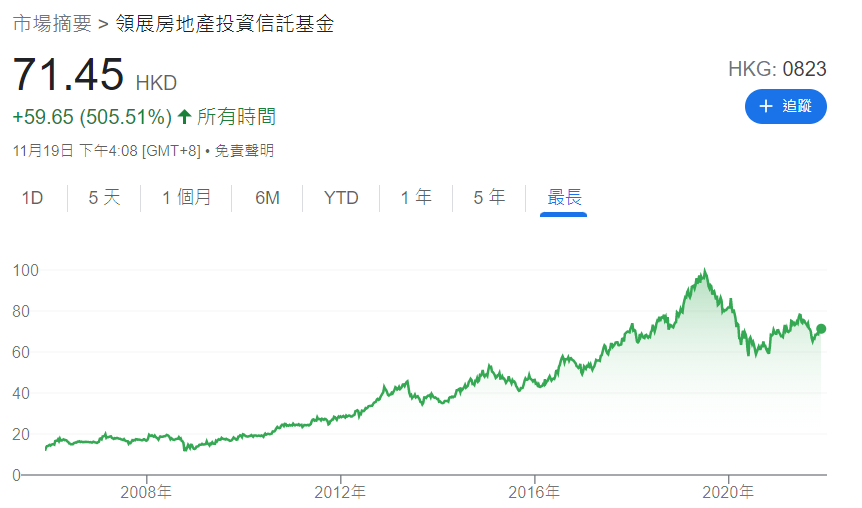Screen dimensions: 862x508
Task: Switch to the 1 個月 range tab
Action: click(x=186, y=197)
